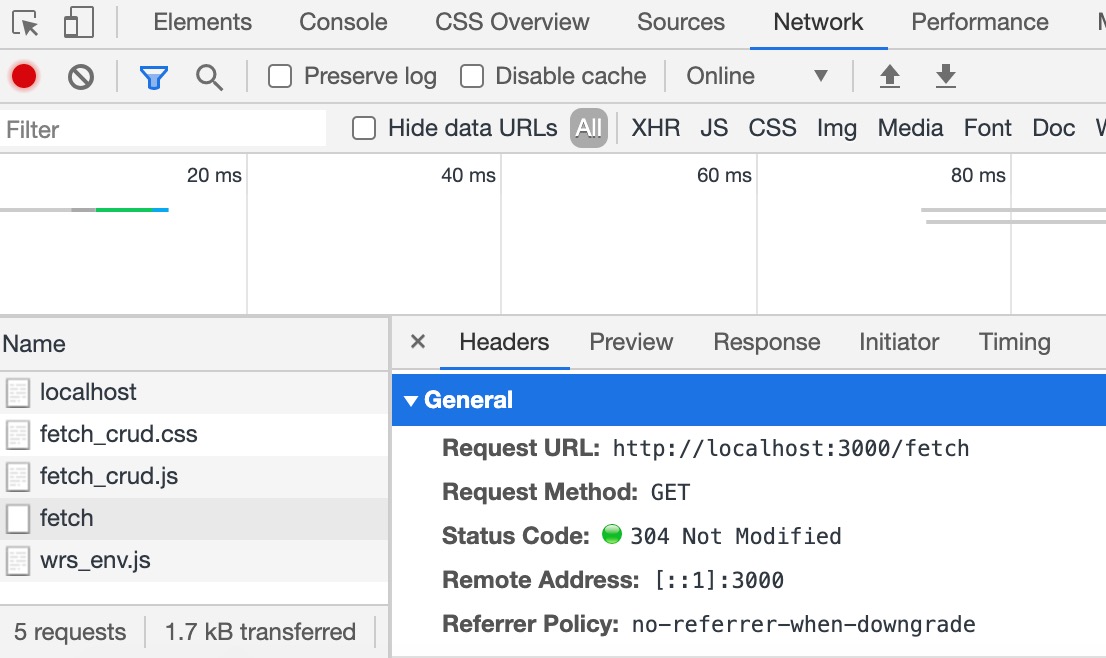The image size is (1106, 658).
Task: Toggle Hide data URLs
Action: click(x=363, y=128)
